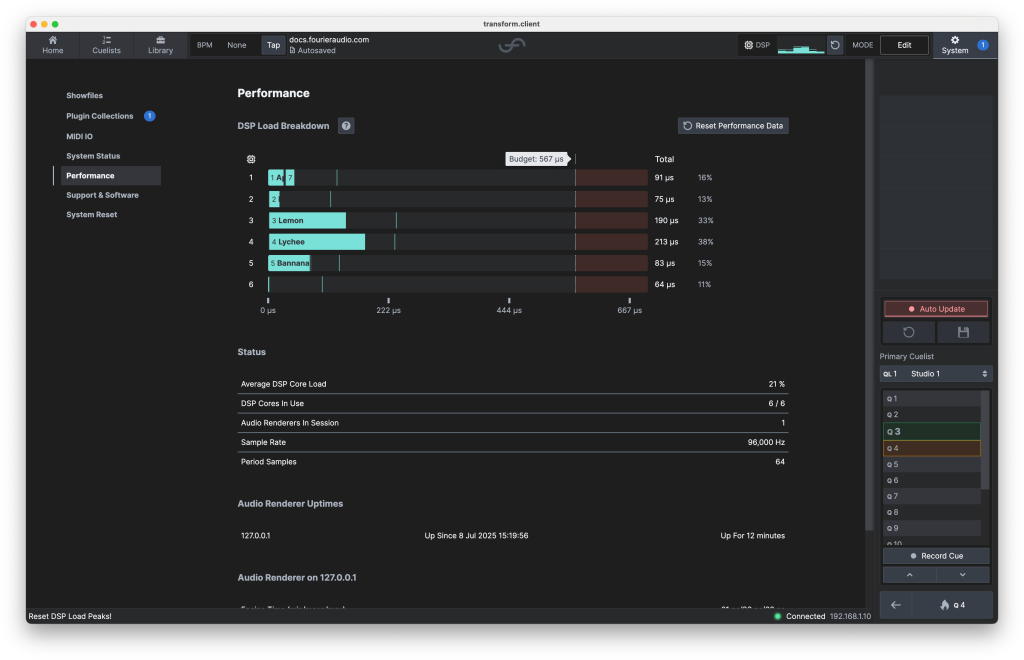Select Plugin Collections in the sidebar
Screen dimensions: 1024x660
(100, 116)
